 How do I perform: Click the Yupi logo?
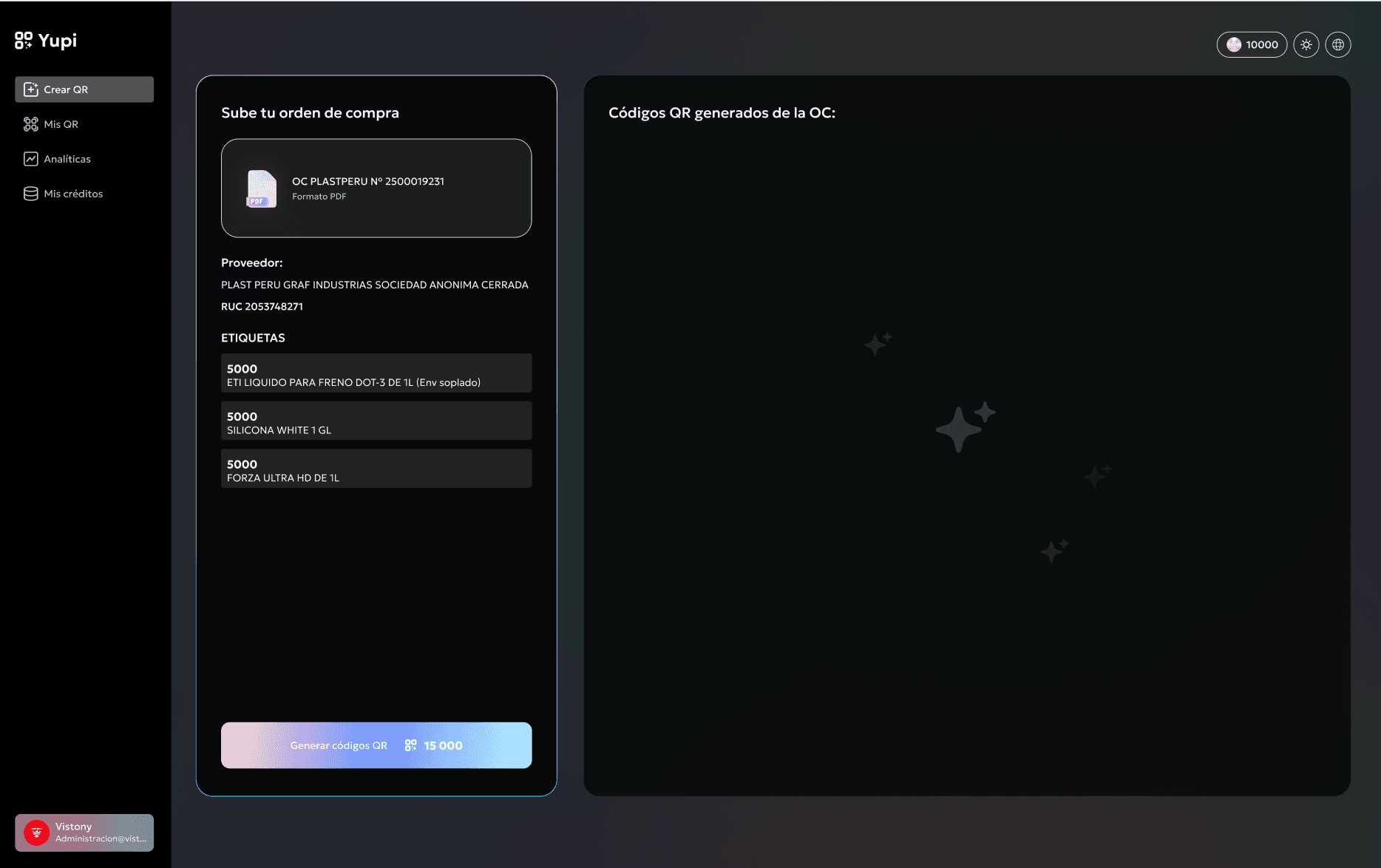46,41
